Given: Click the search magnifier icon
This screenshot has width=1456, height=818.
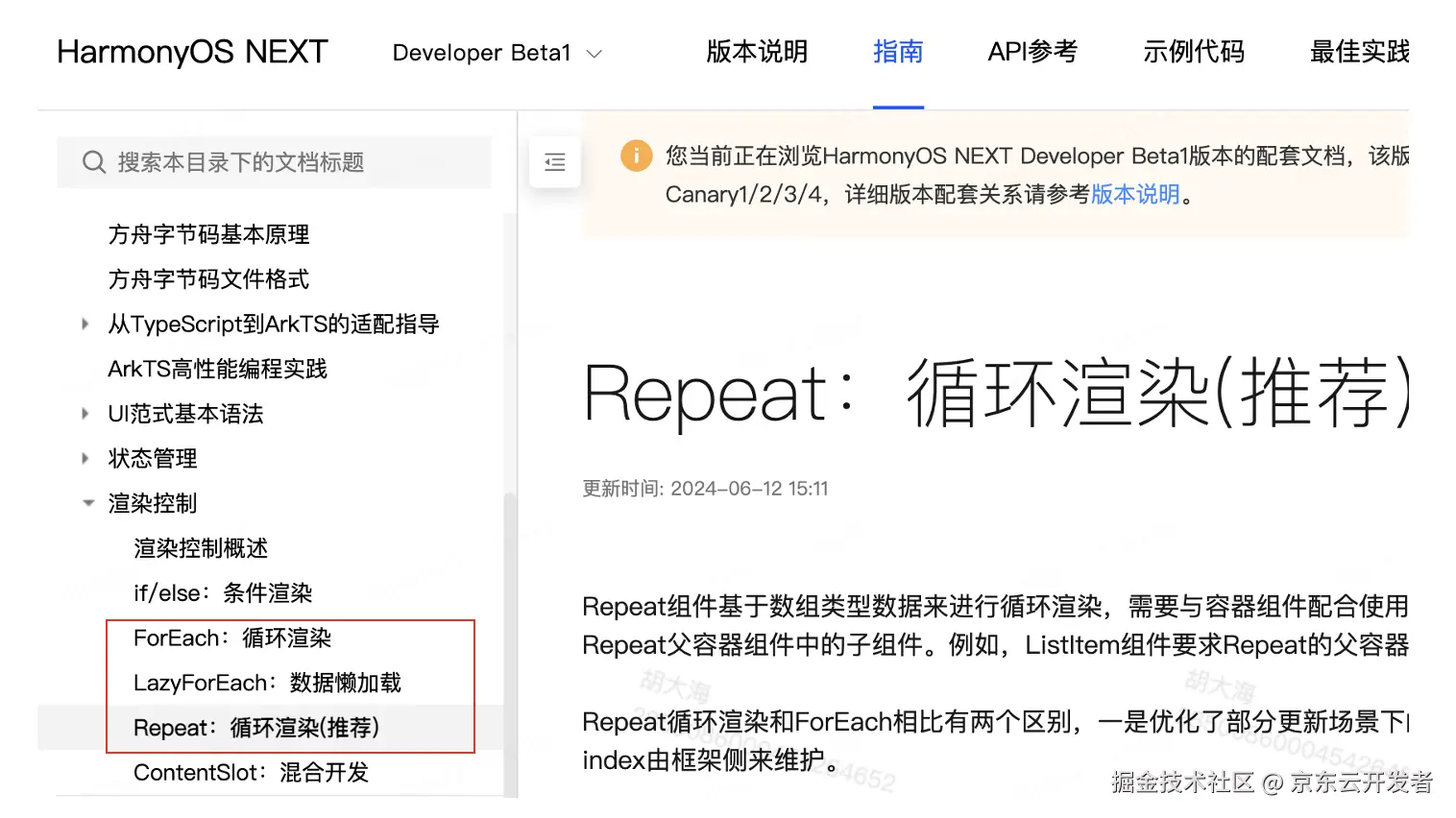Looking at the screenshot, I should (93, 162).
